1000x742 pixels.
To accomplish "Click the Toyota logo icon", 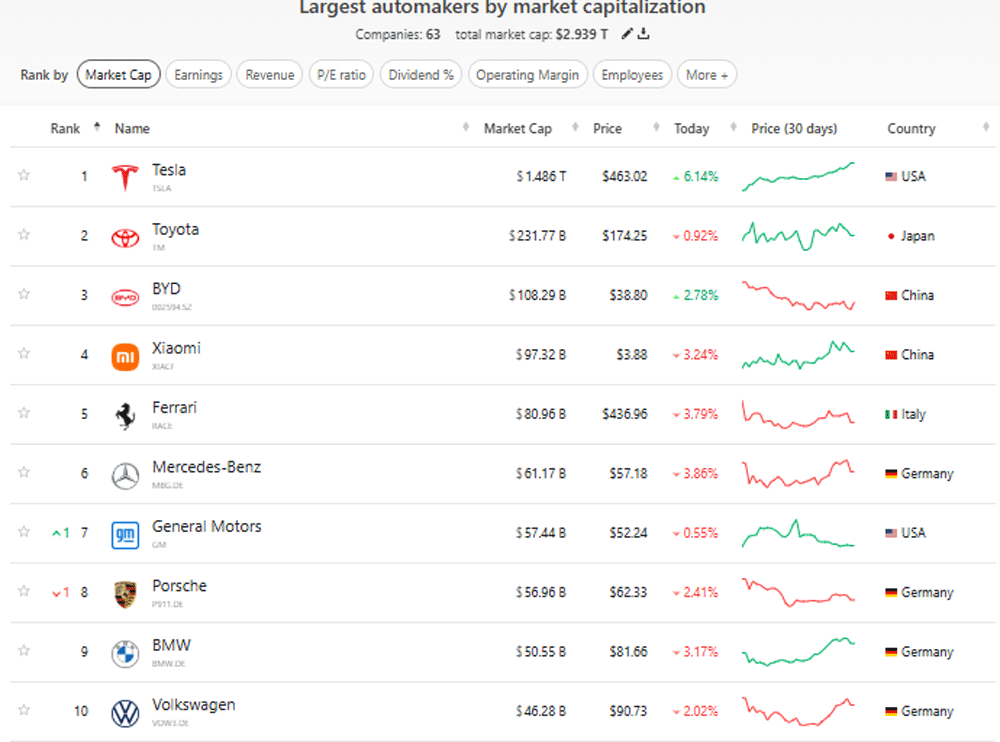I will pyautogui.click(x=125, y=236).
